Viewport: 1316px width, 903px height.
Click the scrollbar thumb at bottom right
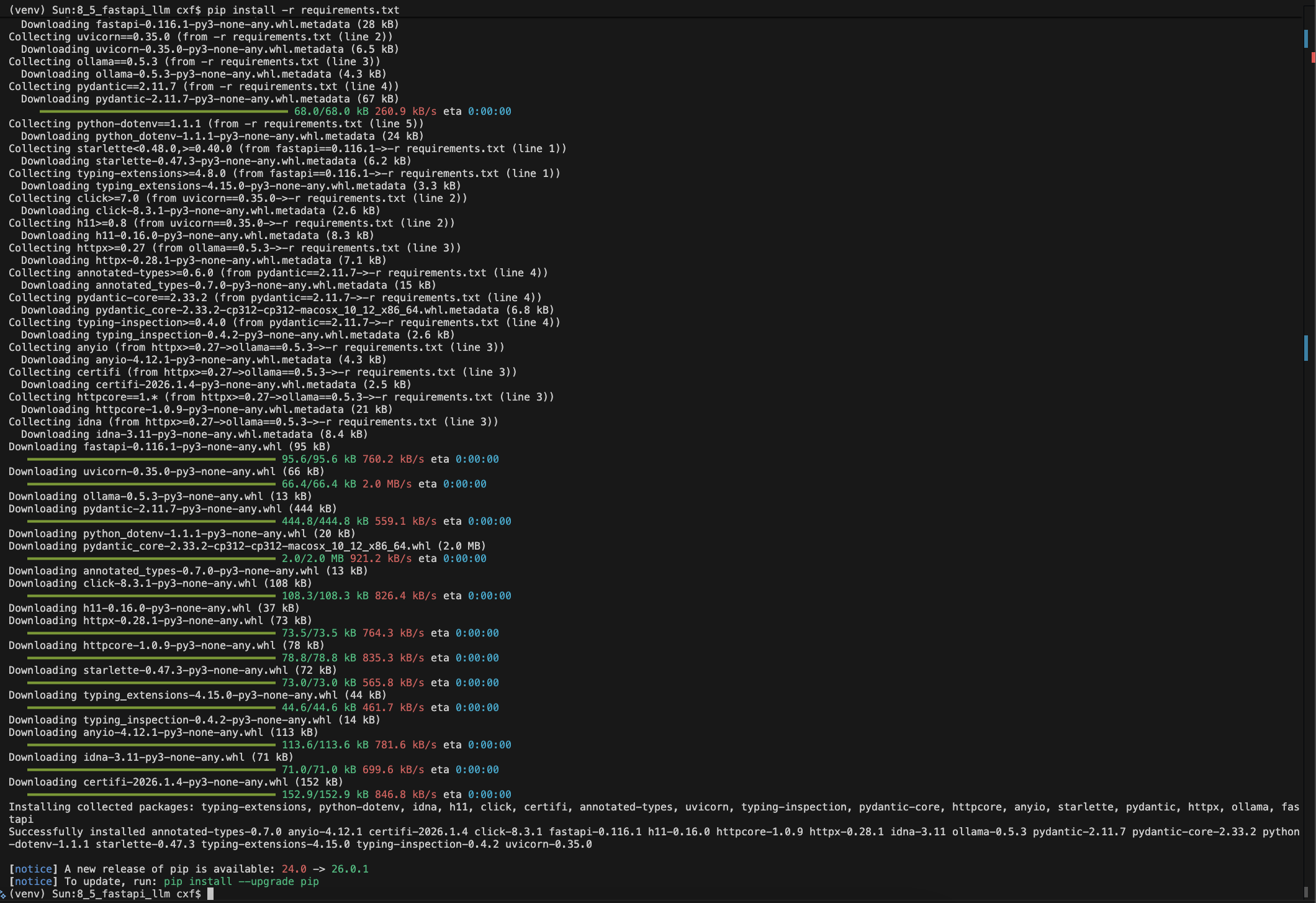coord(1306,892)
